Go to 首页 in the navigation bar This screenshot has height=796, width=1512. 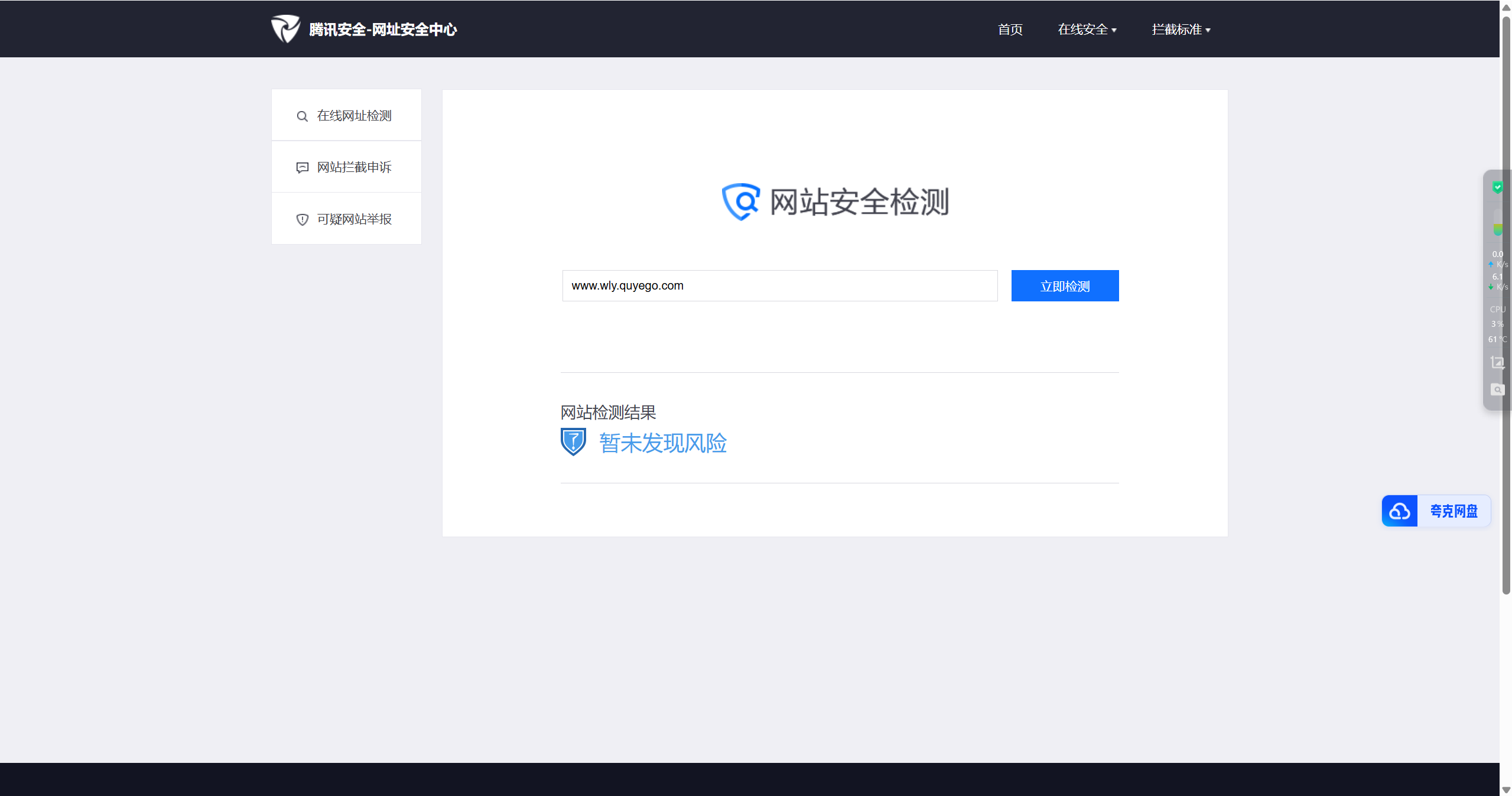coord(1010,30)
